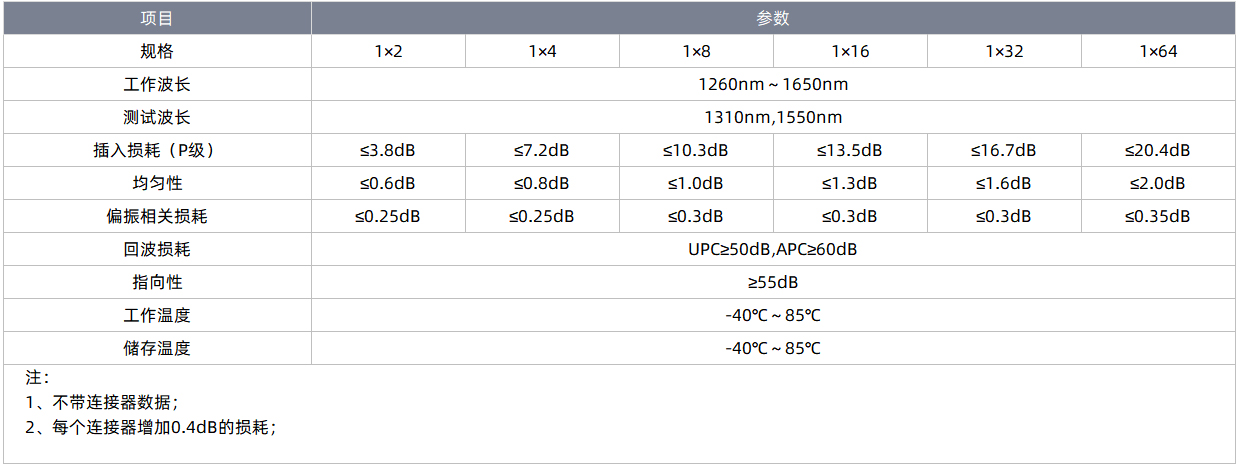Select the 1×64 specification cell
This screenshot has height=465, width=1240.
[x=1158, y=51]
